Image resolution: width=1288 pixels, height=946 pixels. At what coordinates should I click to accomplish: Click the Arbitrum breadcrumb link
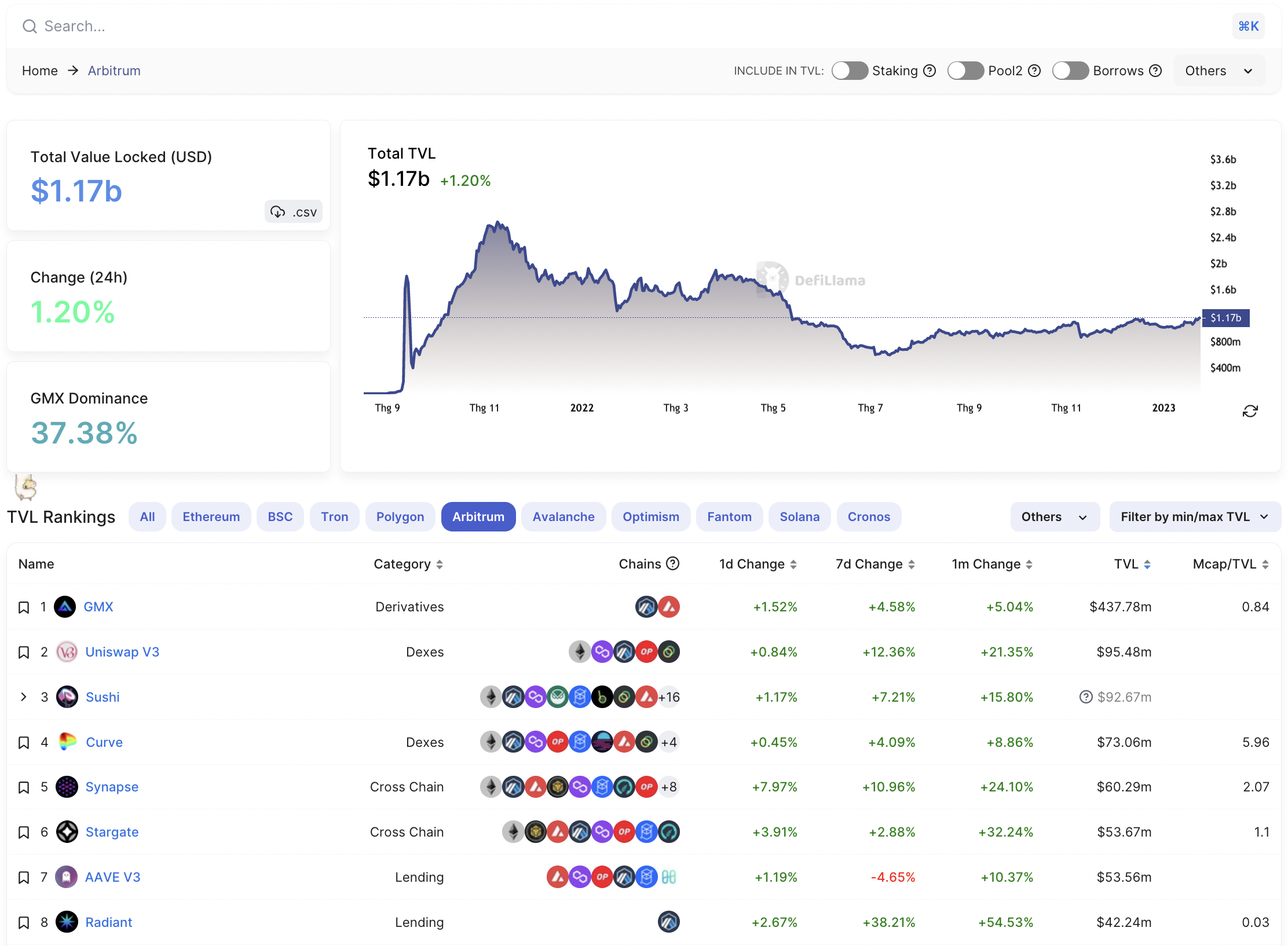(114, 71)
